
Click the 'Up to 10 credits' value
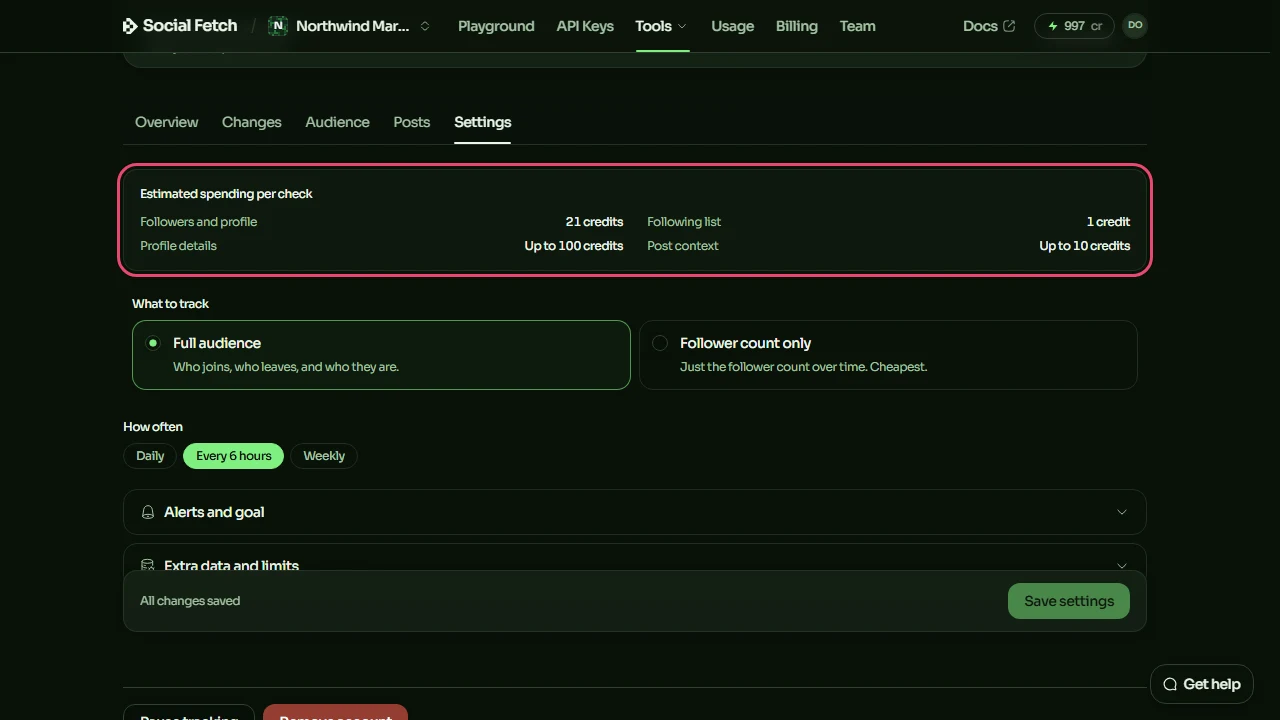coord(1085,246)
